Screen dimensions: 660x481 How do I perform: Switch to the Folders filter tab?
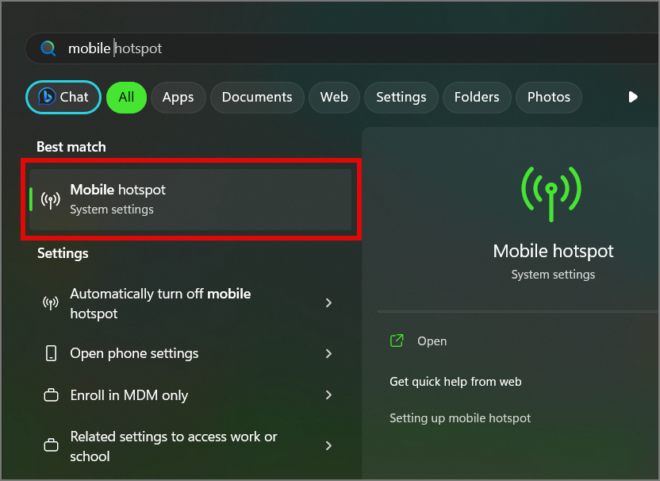[477, 97]
